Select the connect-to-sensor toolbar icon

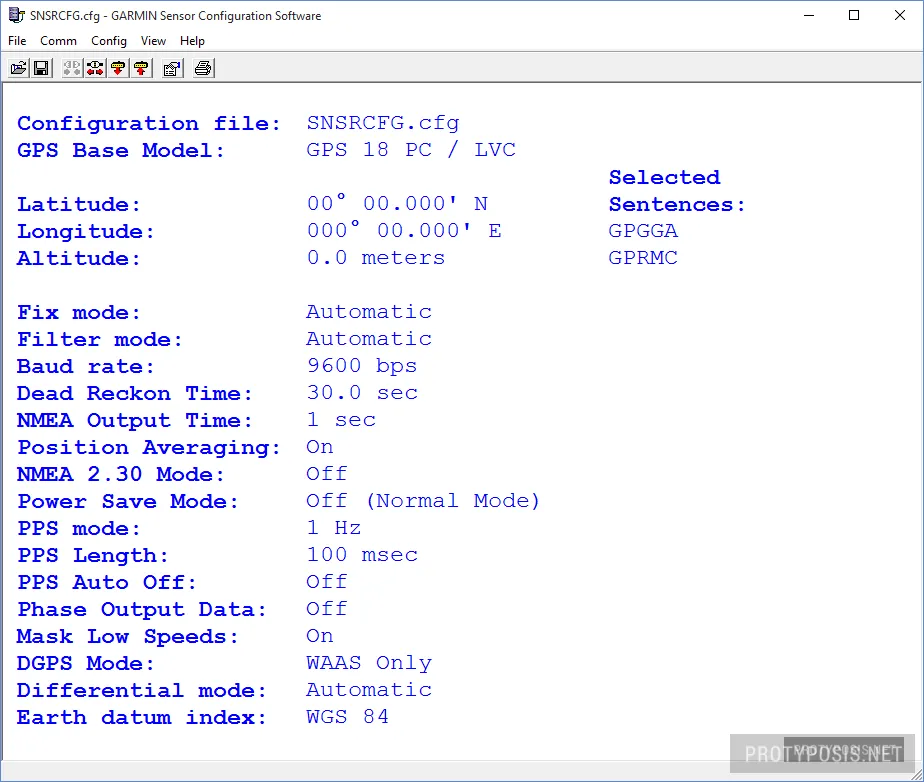96,68
